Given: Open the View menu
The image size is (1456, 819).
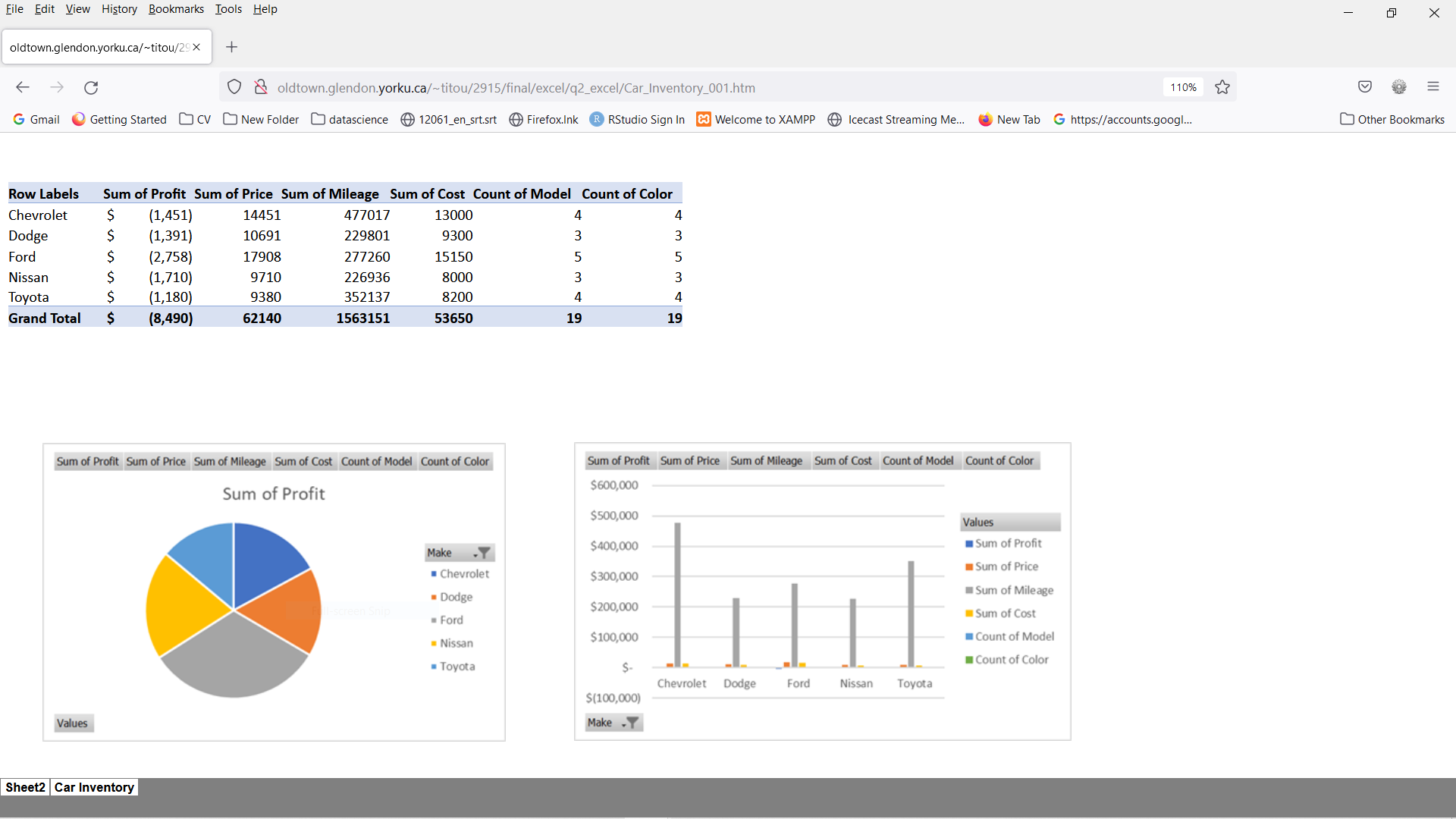Looking at the screenshot, I should [77, 9].
